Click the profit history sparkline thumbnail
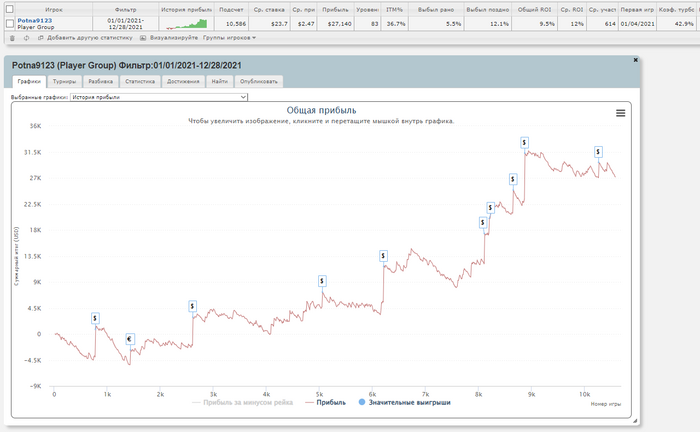The height and width of the screenshot is (432, 700). point(187,24)
